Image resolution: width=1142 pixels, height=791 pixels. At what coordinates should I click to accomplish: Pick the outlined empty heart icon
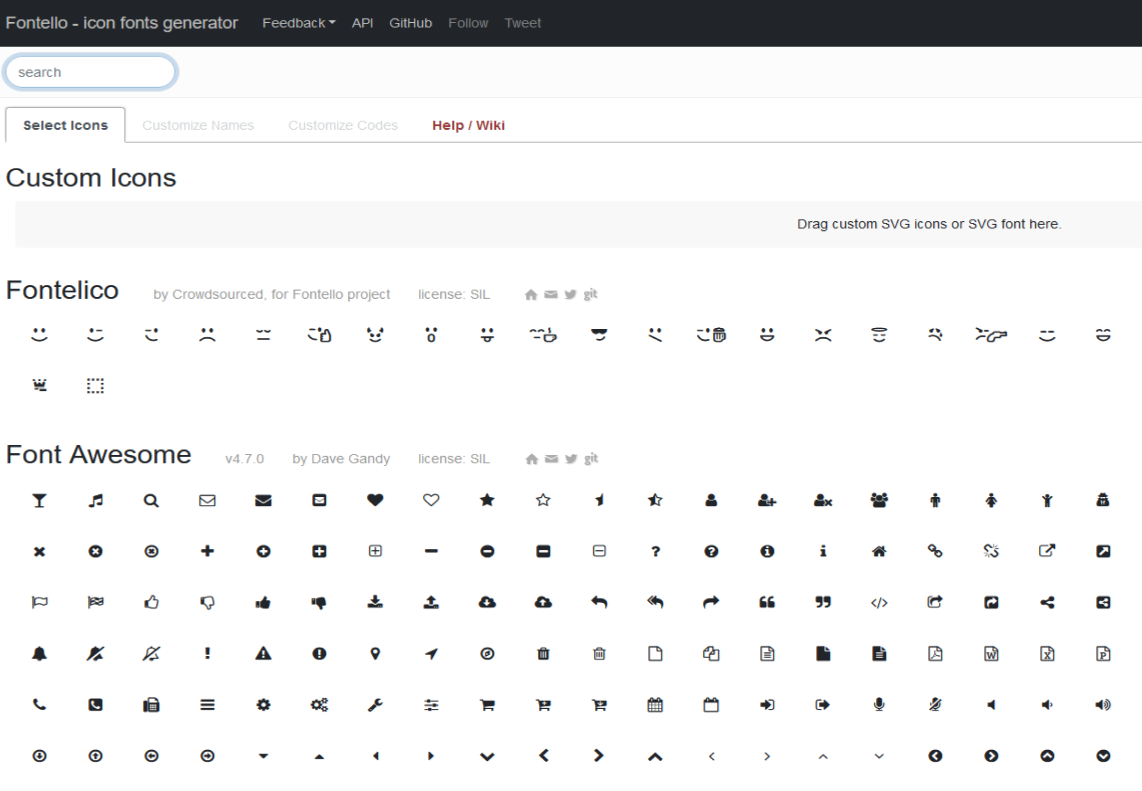point(431,500)
